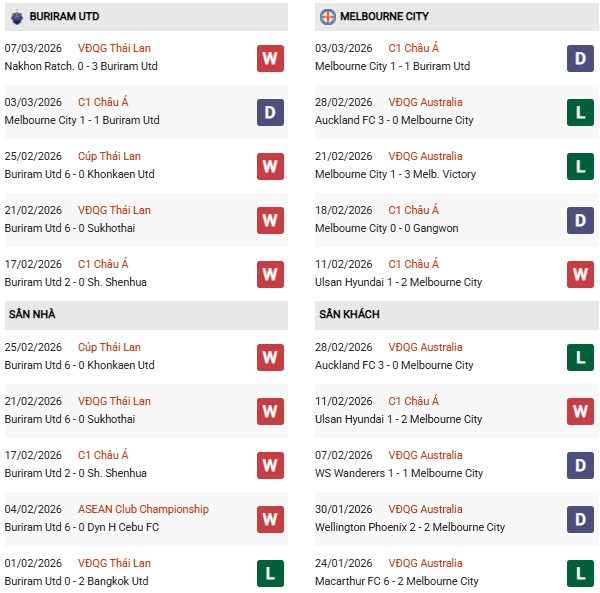Click the Buriram Utd club crest icon

tap(18, 17)
